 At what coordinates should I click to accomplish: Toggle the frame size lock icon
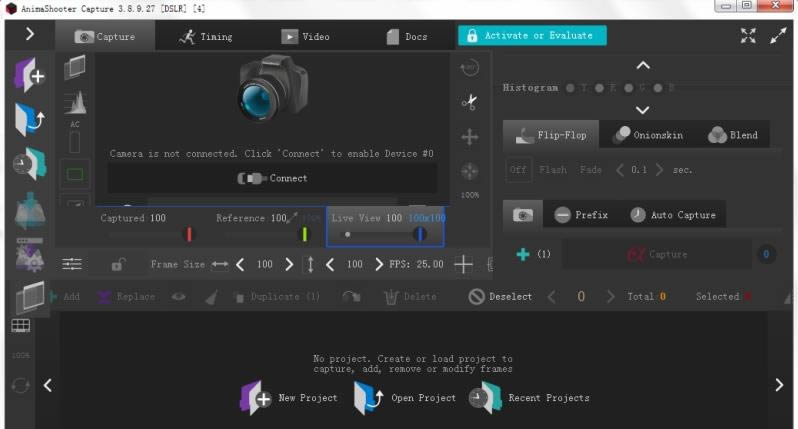[x=119, y=264]
